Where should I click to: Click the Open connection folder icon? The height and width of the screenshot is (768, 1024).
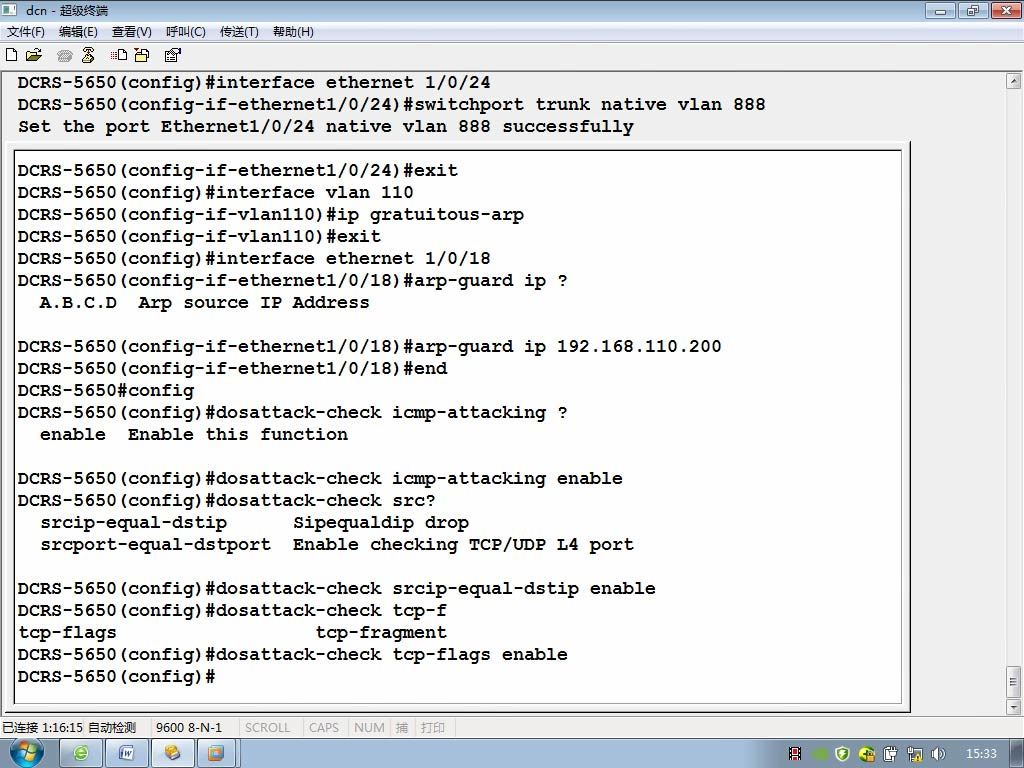[x=33, y=55]
